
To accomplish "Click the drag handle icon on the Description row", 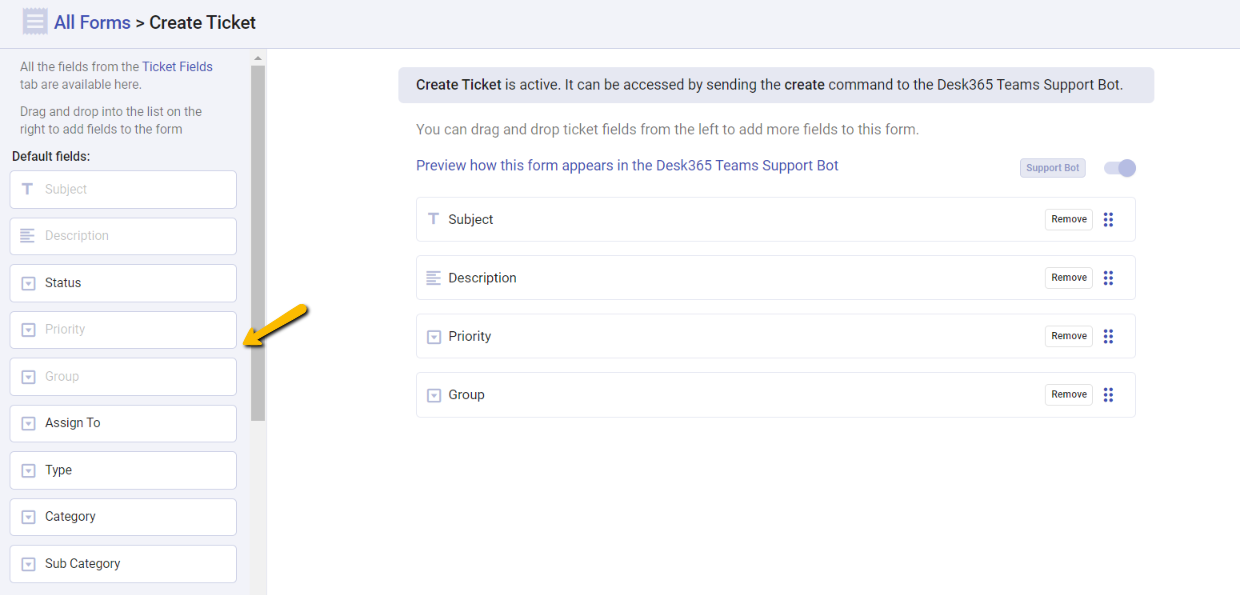I will pyautogui.click(x=1108, y=277).
